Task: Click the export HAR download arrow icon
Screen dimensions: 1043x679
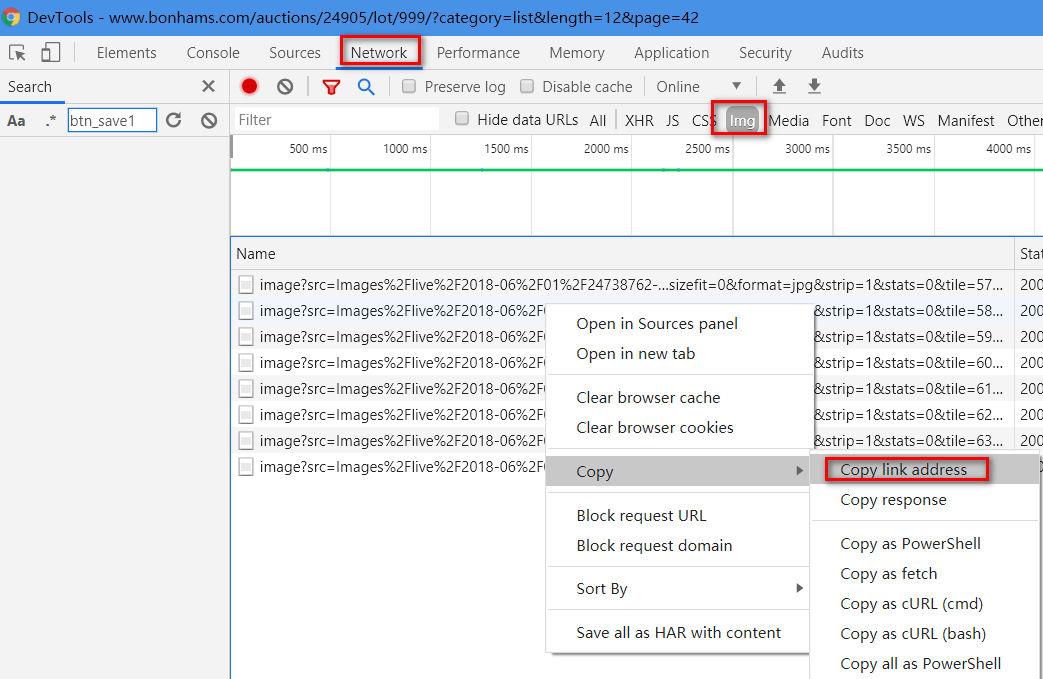Action: pyautogui.click(x=814, y=87)
